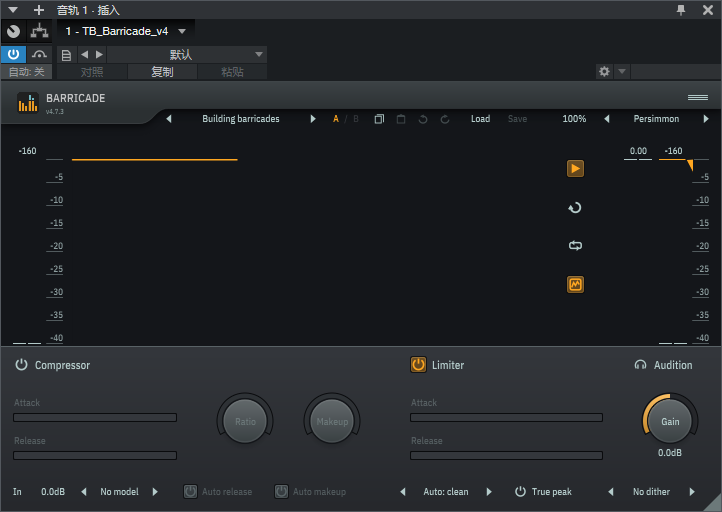Screen dimensions: 722x512
Task: Select the A state tab
Action: point(336,119)
